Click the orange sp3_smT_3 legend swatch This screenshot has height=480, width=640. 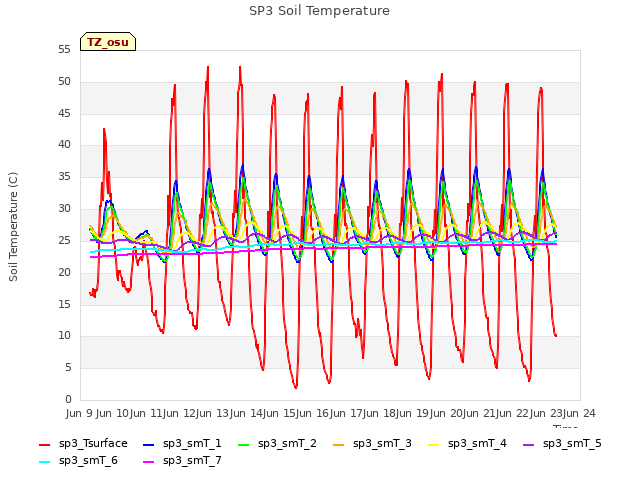(x=339, y=444)
